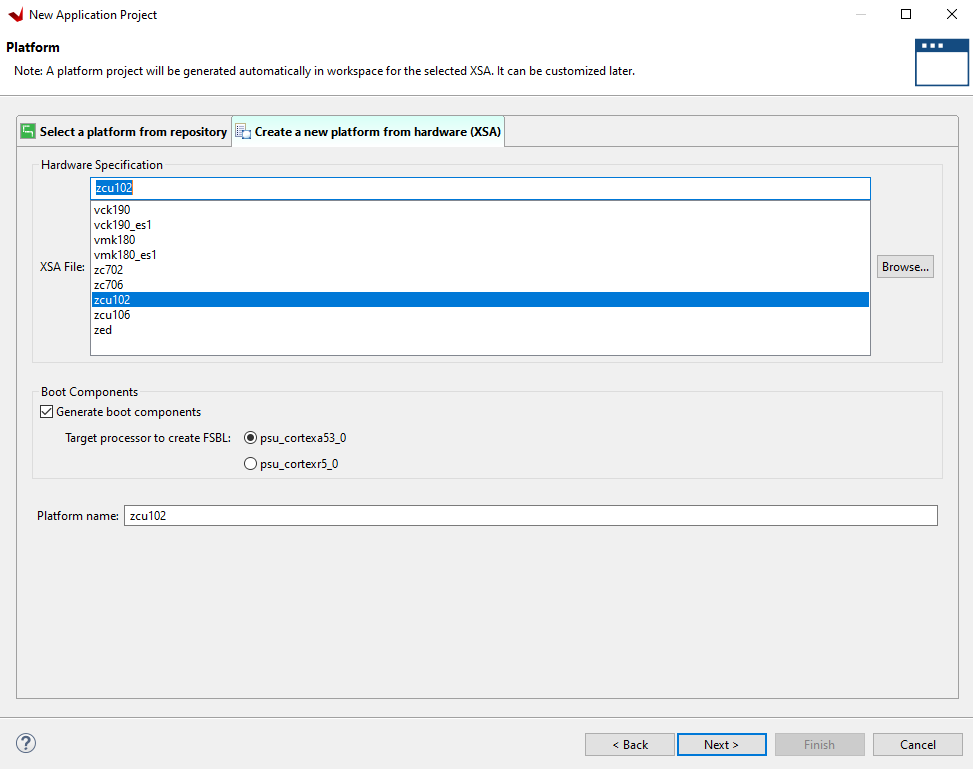Viewport: 973px width, 769px height.
Task: Toggle Generate boot components checkbox
Action: click(46, 412)
